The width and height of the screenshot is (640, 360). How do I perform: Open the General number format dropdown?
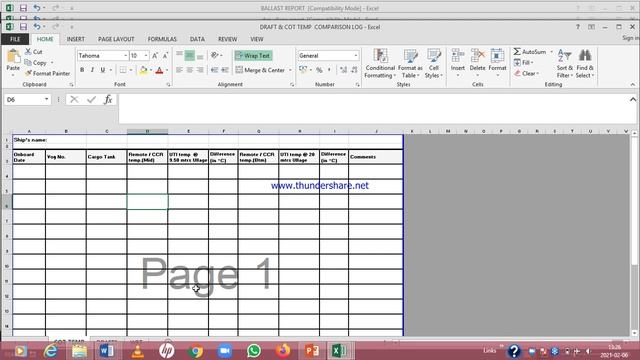(356, 56)
